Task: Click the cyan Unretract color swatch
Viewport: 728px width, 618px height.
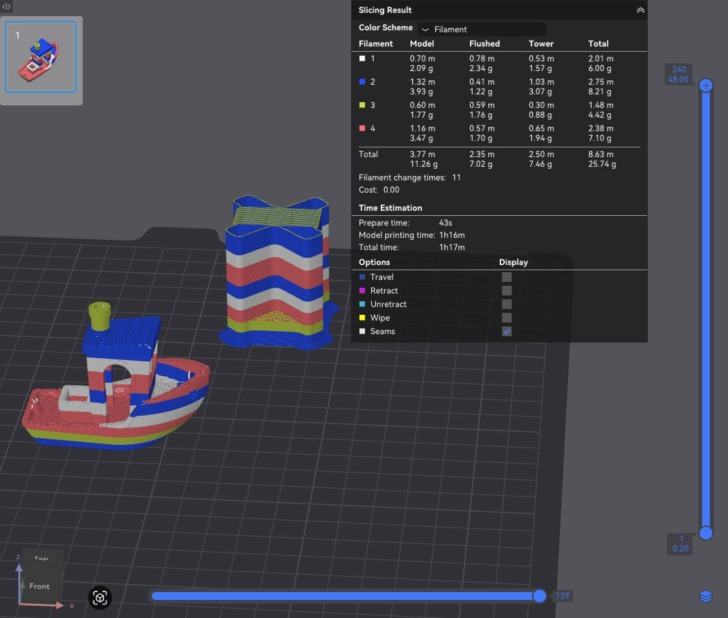Action: [362, 304]
